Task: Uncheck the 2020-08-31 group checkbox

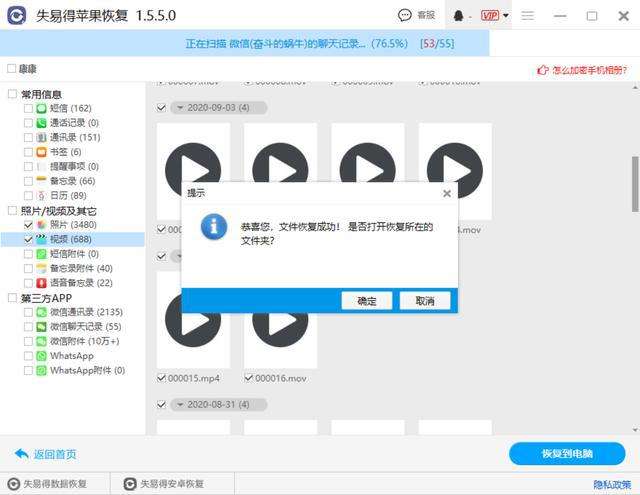Action: (161, 404)
